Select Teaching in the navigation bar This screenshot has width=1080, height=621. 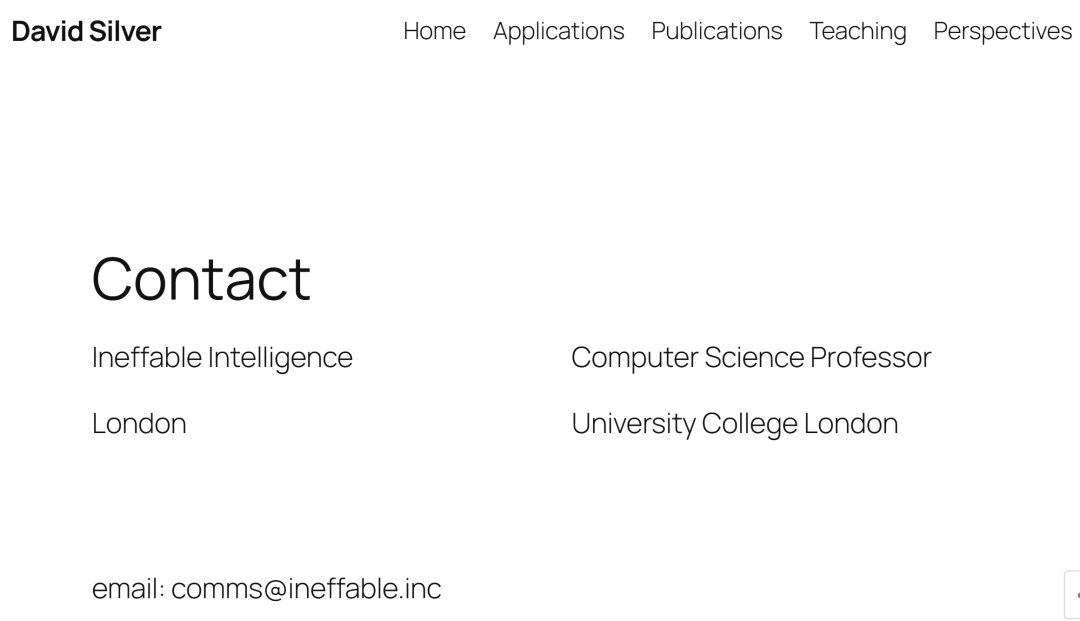(857, 31)
